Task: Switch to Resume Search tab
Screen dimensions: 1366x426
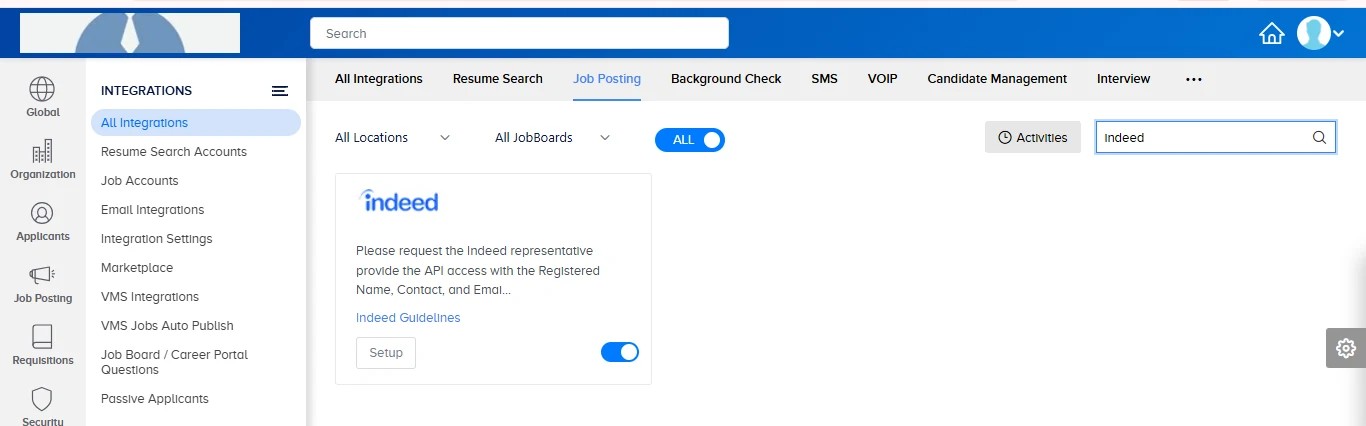Action: [498, 79]
